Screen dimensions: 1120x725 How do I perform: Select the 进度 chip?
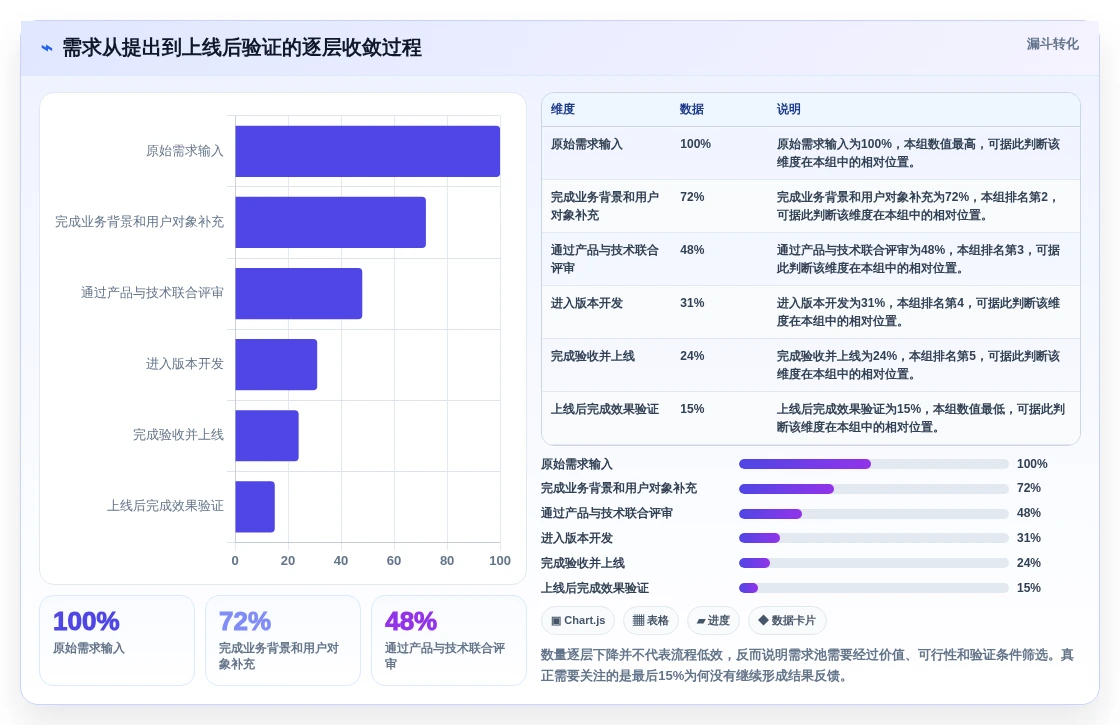click(x=713, y=620)
